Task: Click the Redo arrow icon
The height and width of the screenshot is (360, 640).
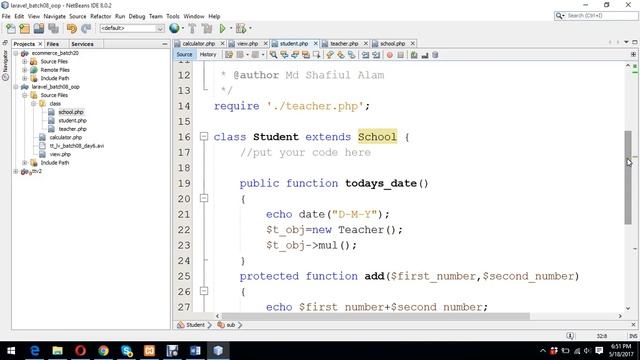Action: pyautogui.click(x=86, y=29)
